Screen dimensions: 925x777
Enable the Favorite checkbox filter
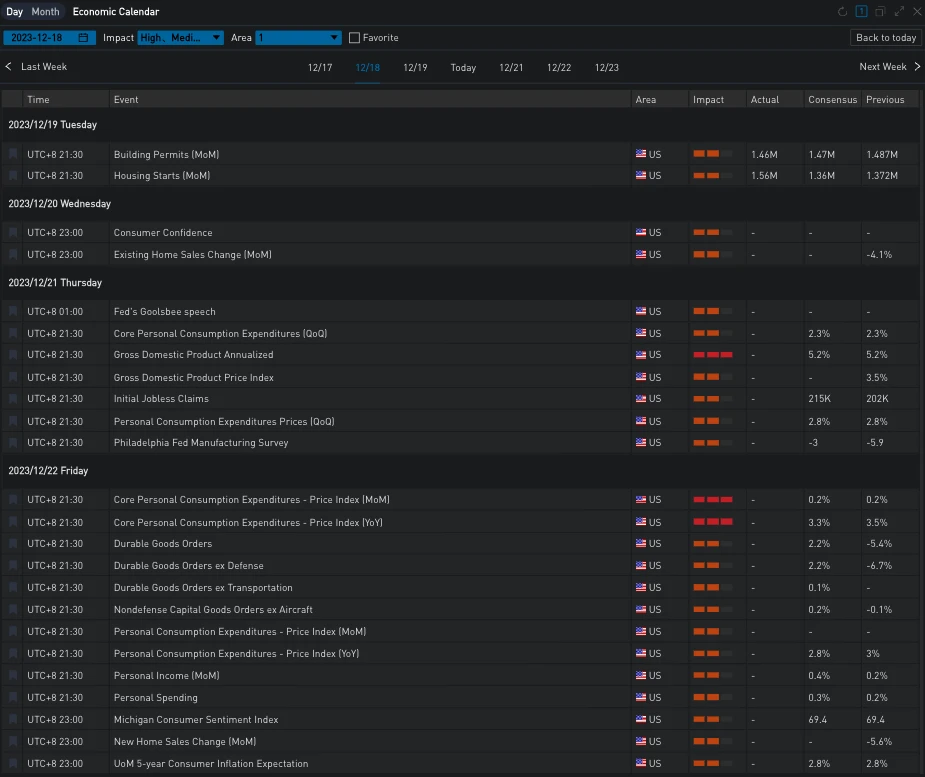pos(354,38)
